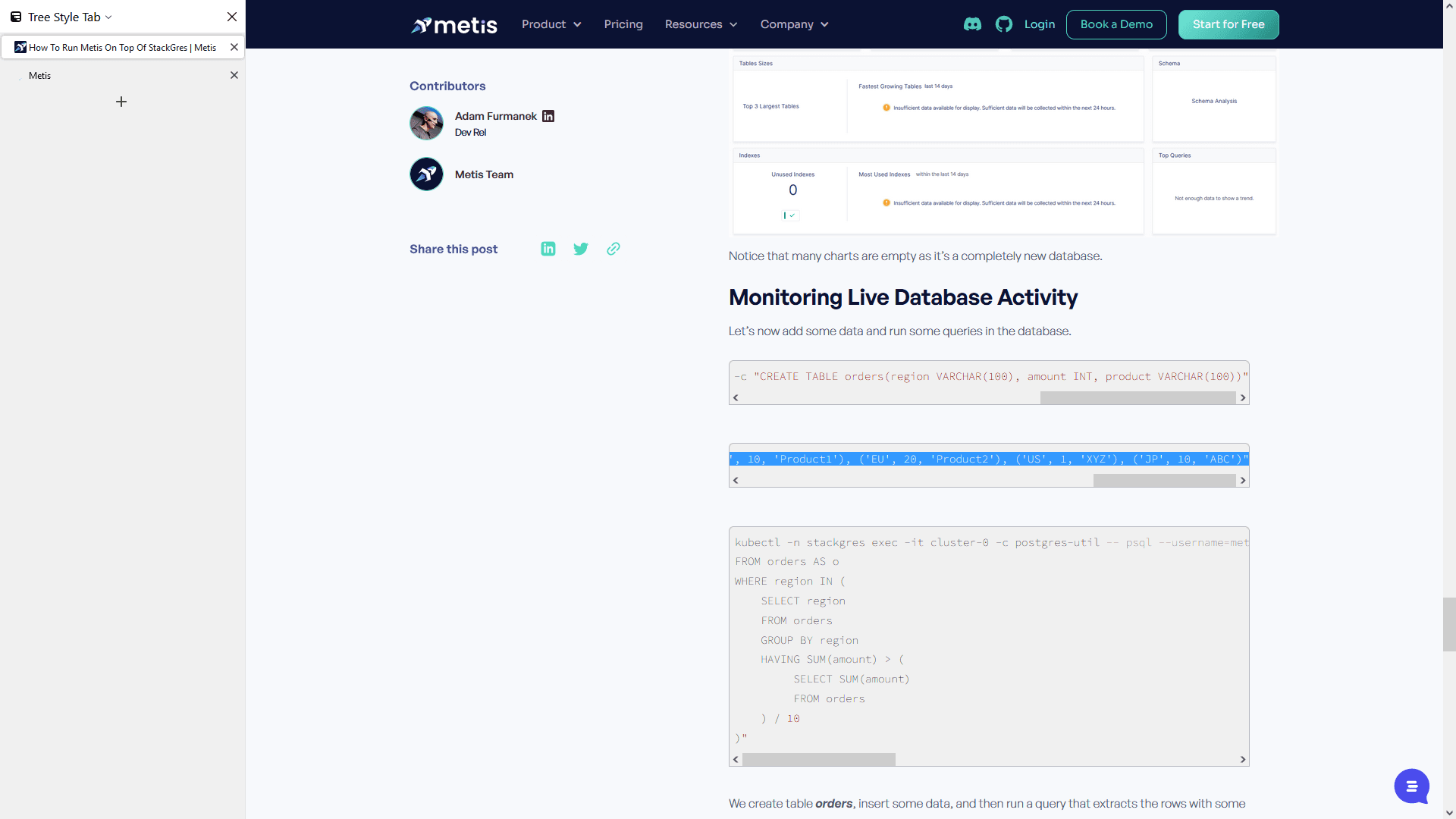Click the Metis Team avatar
Screen dimensions: 1456x819
coord(426,174)
